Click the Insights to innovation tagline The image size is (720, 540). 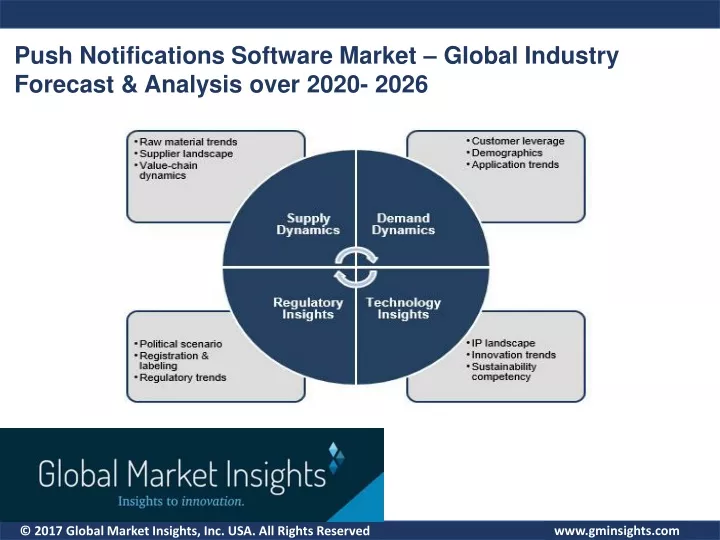point(181,501)
